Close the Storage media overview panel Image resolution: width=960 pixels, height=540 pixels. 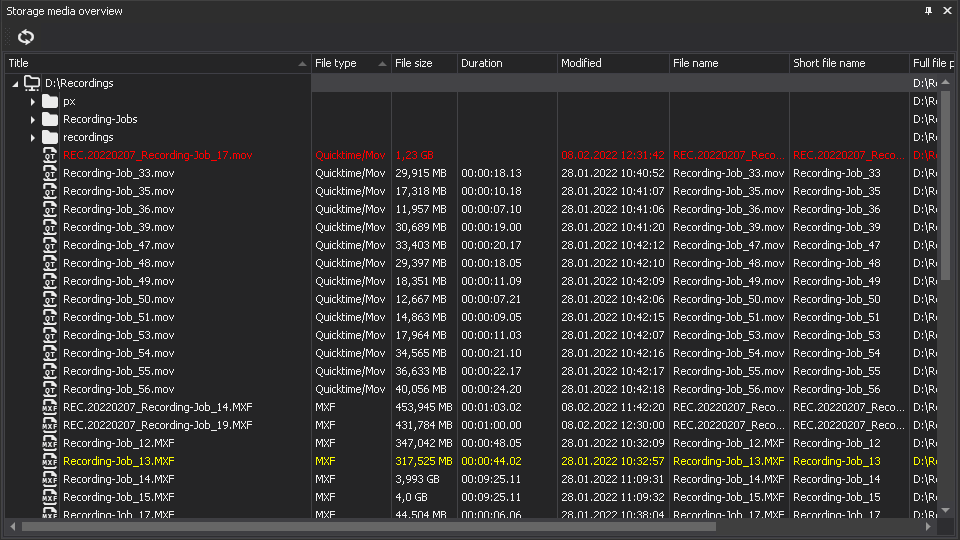(x=947, y=11)
